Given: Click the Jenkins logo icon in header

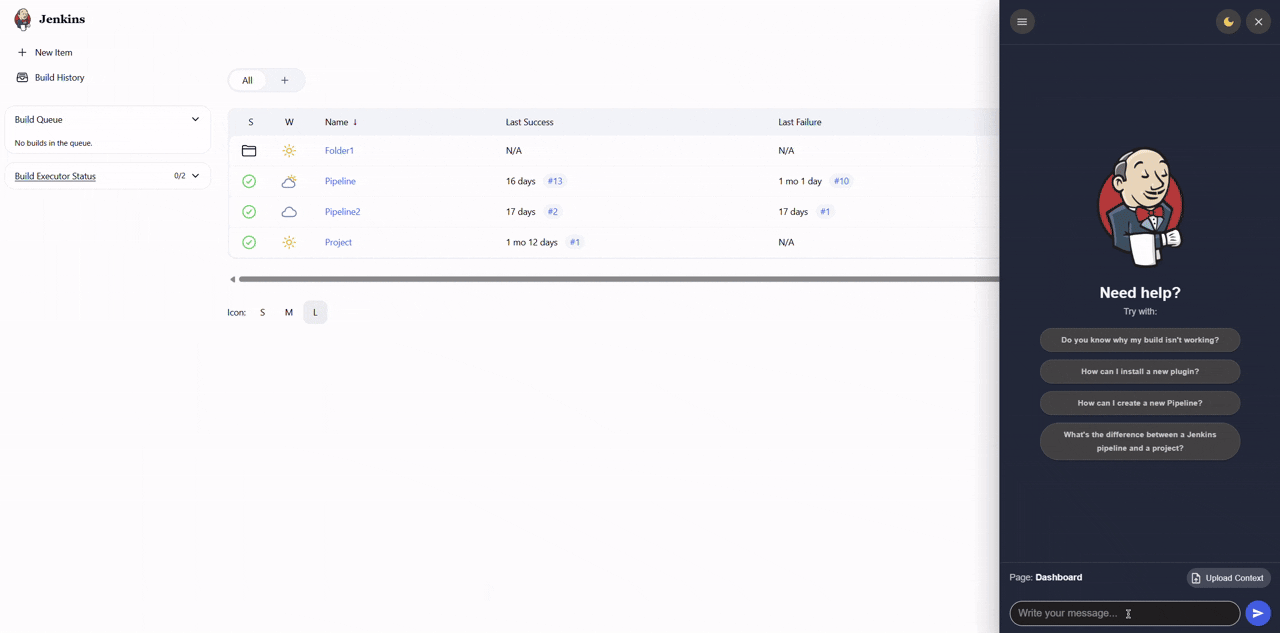Looking at the screenshot, I should (22, 20).
